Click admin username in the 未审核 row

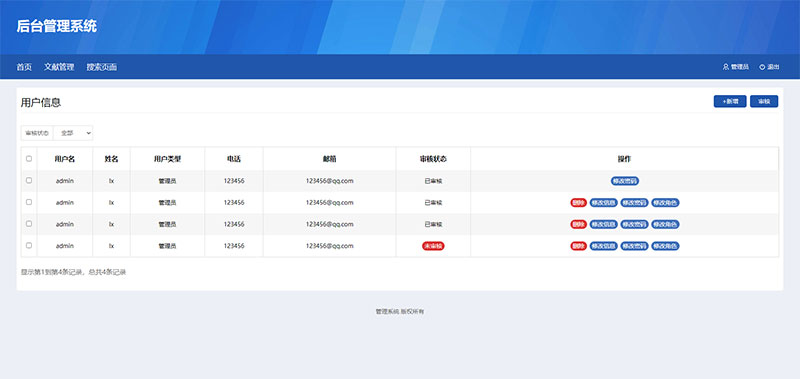[x=65, y=246]
